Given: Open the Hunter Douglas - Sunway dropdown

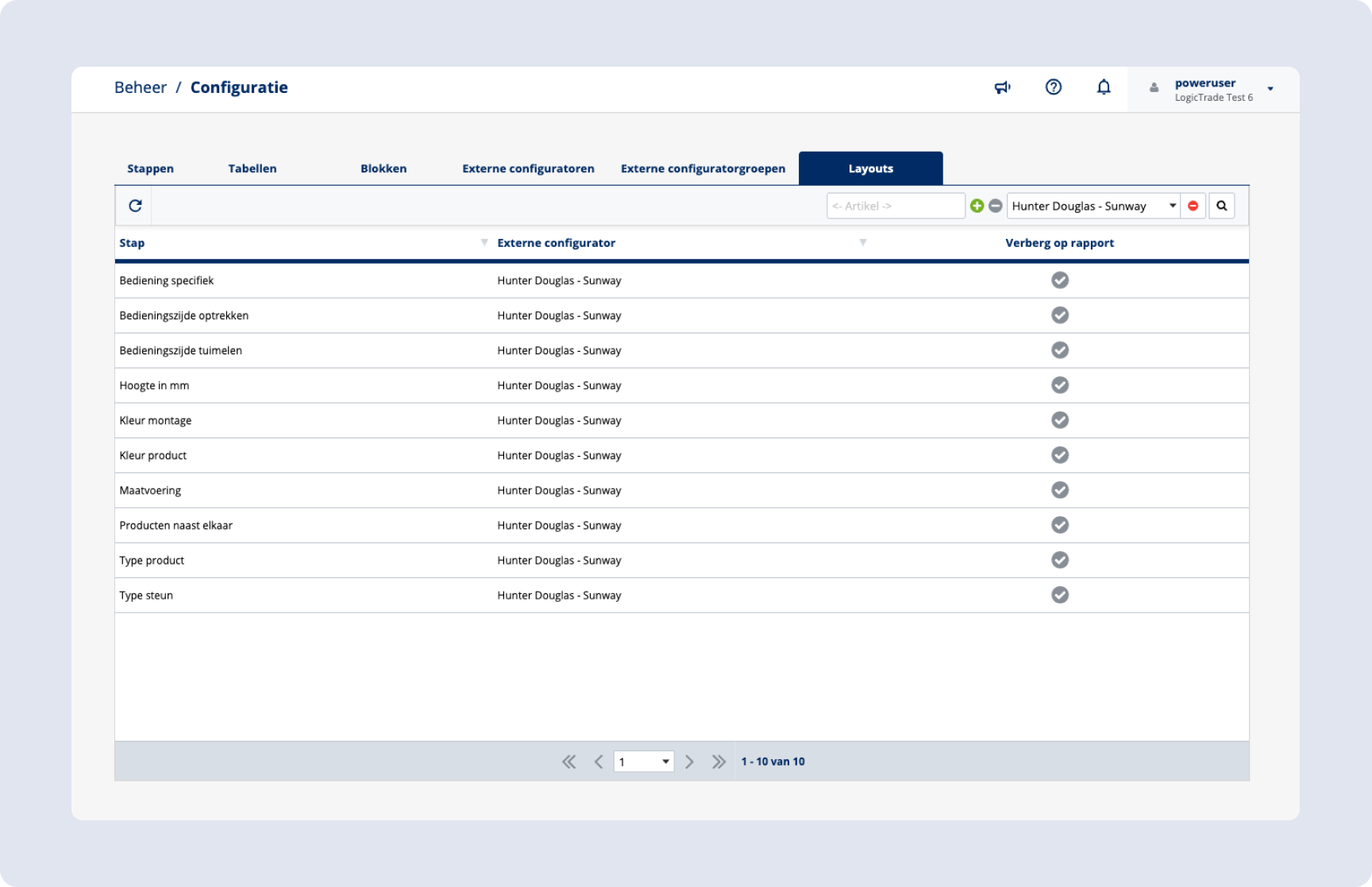Looking at the screenshot, I should [x=1093, y=206].
